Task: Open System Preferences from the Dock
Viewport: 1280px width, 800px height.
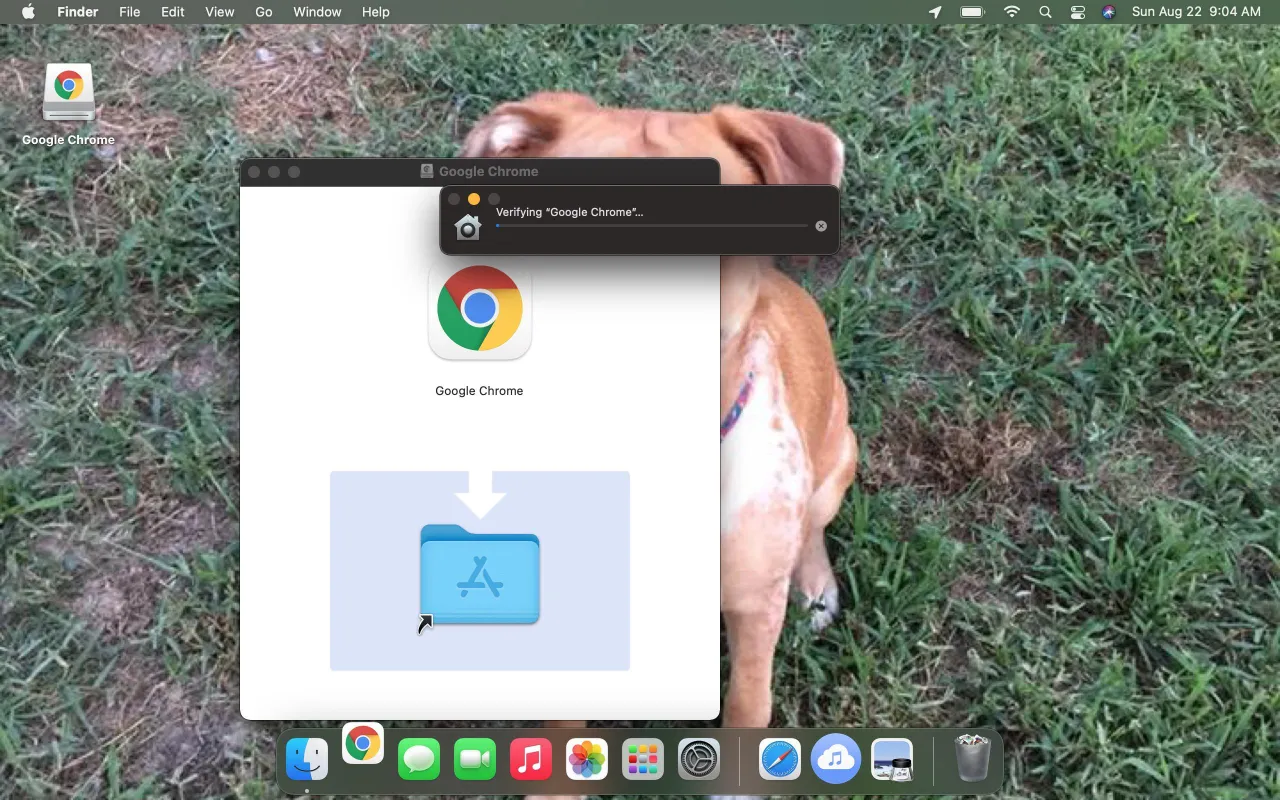Action: tap(698, 758)
